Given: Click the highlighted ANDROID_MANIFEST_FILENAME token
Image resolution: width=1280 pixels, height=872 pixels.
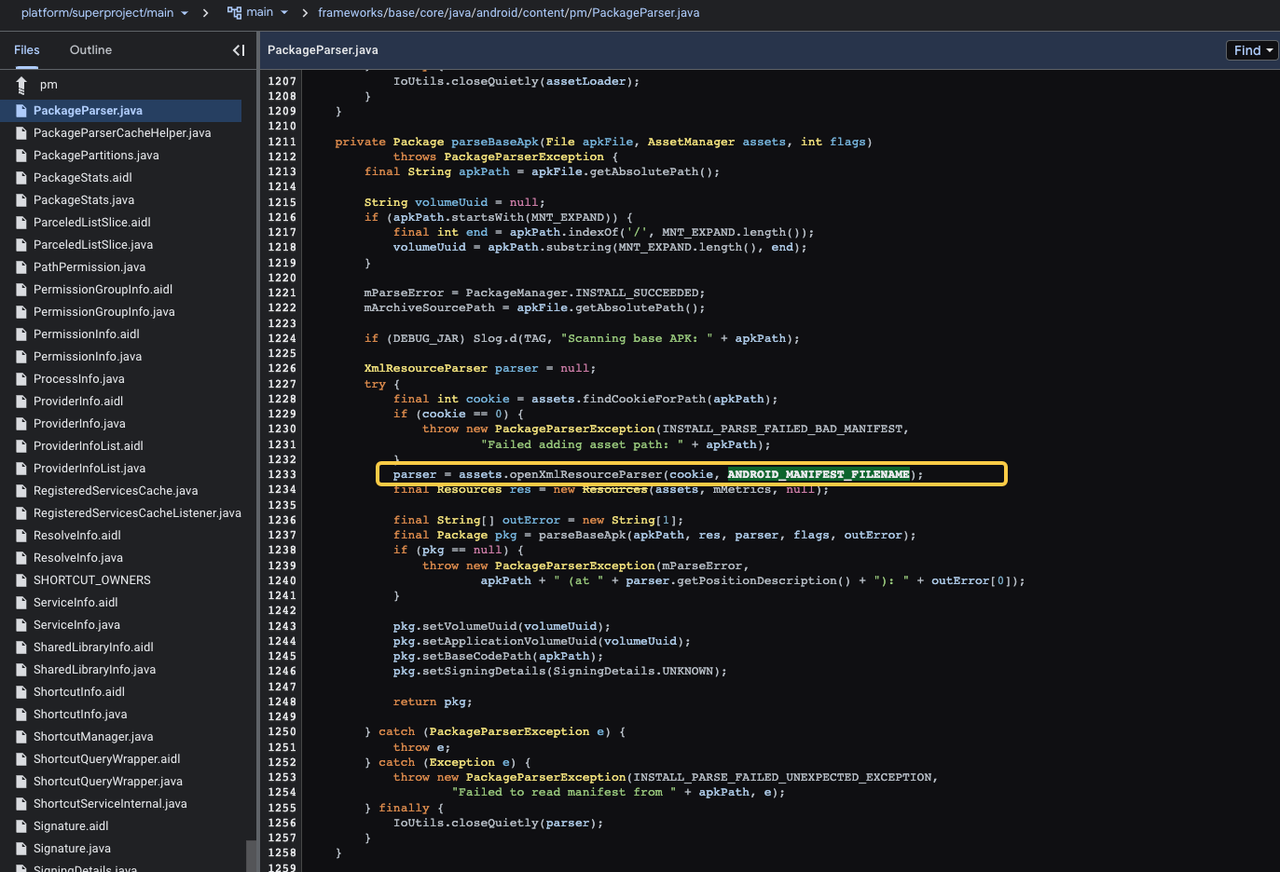Looking at the screenshot, I should (819, 474).
